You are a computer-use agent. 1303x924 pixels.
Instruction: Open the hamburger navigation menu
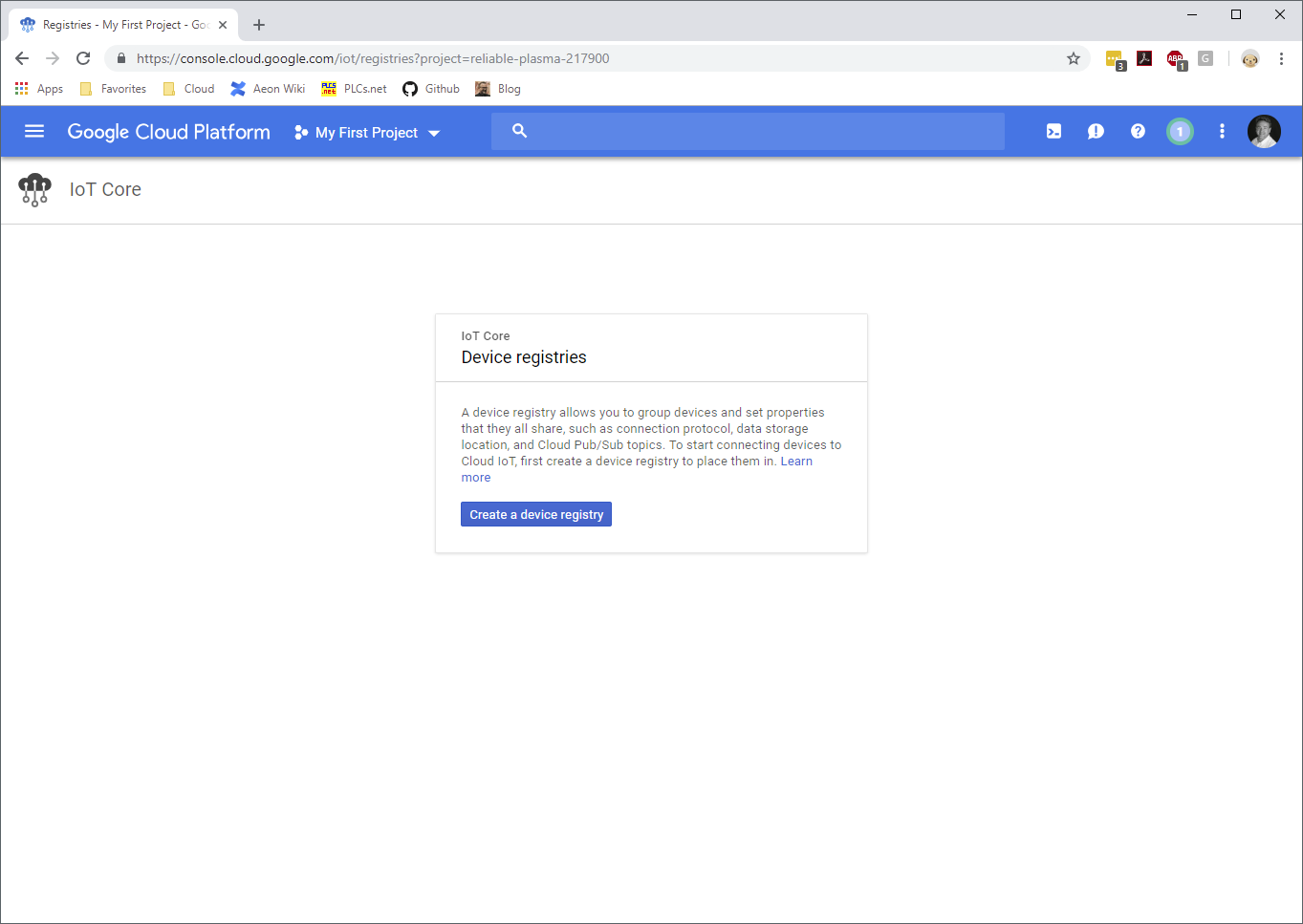tap(34, 132)
